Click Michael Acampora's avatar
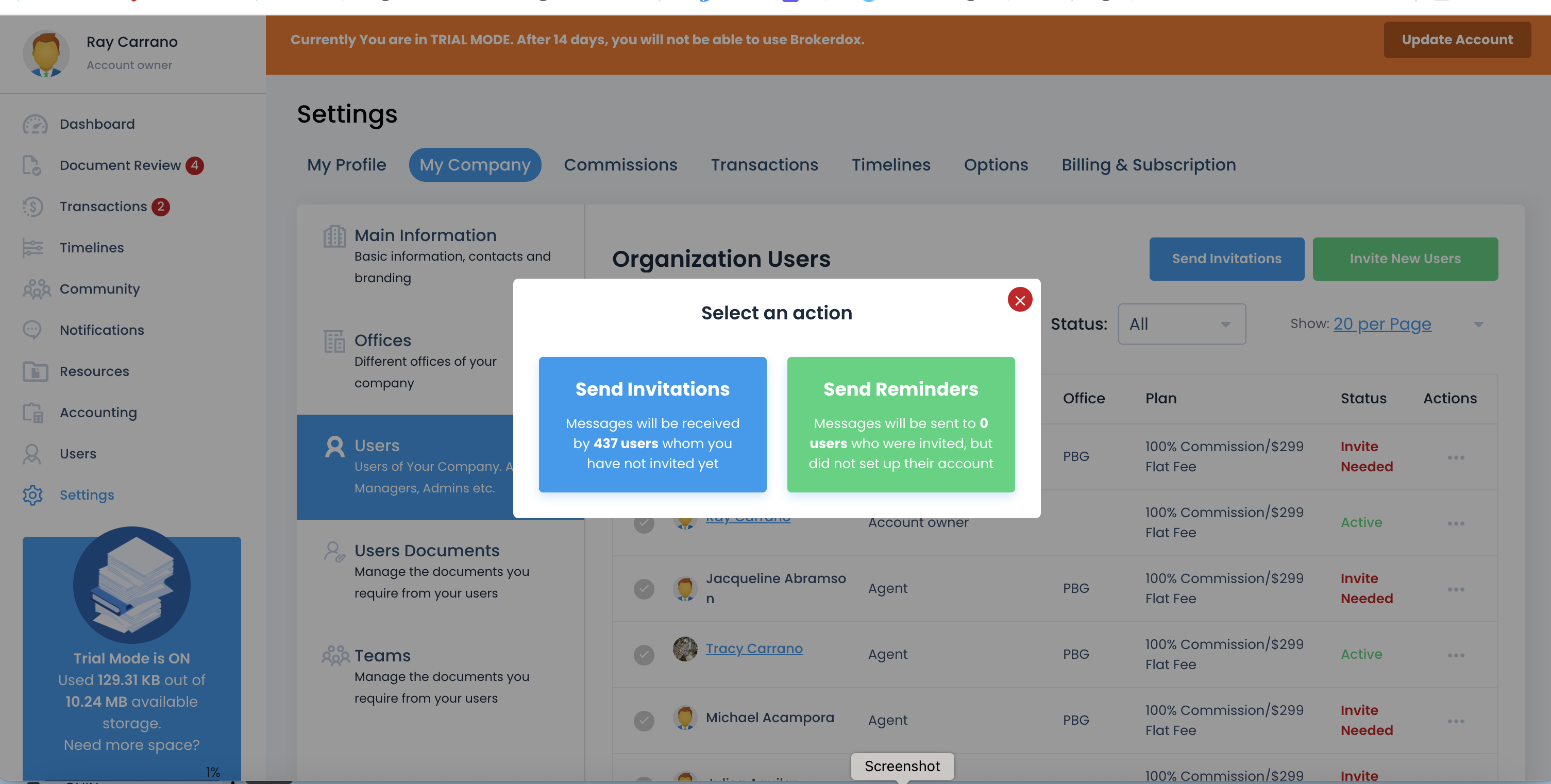 point(685,718)
